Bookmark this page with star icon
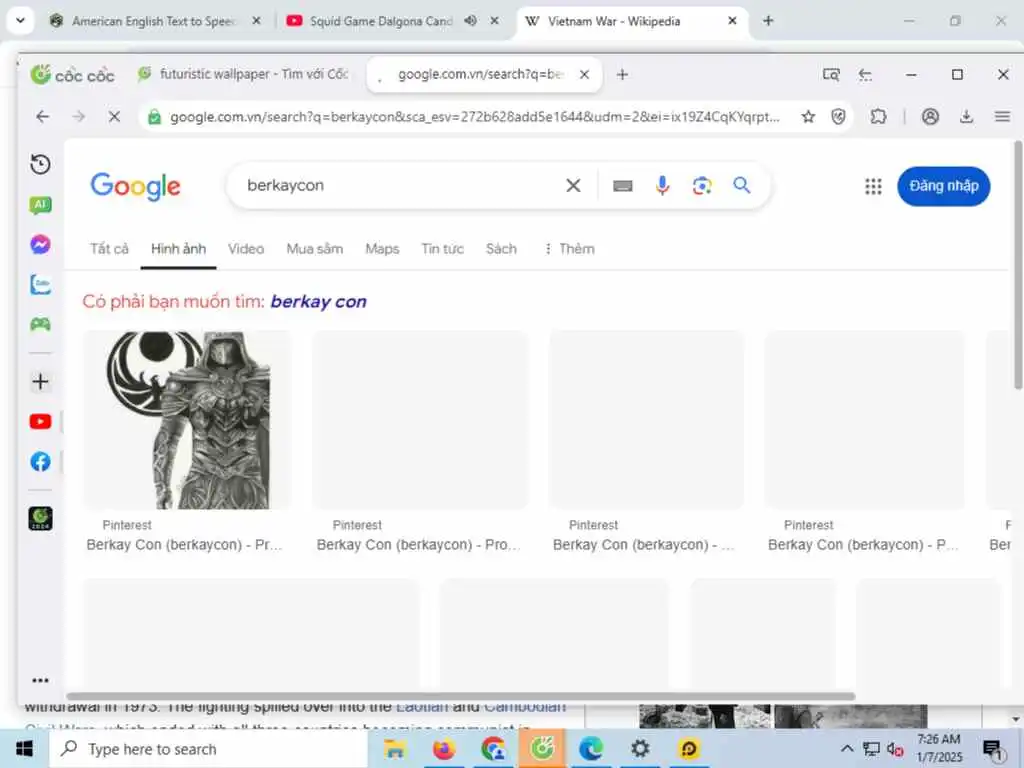Viewport: 1024px width, 768px height. click(808, 117)
